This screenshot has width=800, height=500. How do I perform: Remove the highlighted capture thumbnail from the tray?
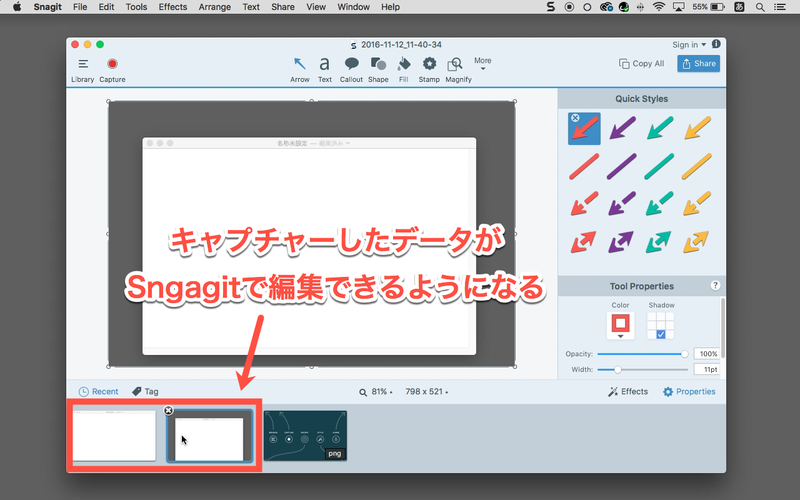[x=168, y=410]
